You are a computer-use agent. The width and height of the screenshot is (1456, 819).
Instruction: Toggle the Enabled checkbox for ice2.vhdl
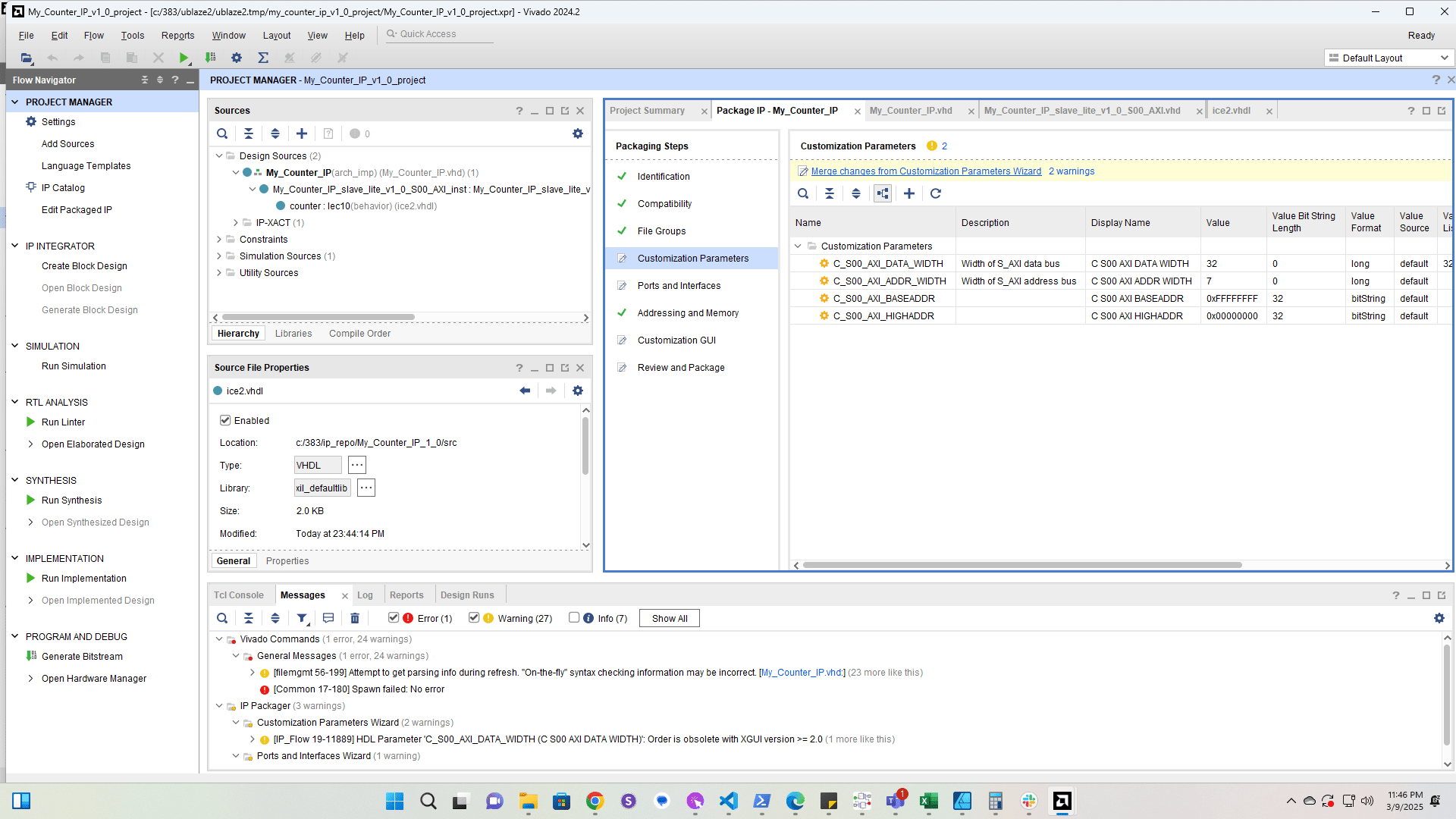click(x=225, y=420)
